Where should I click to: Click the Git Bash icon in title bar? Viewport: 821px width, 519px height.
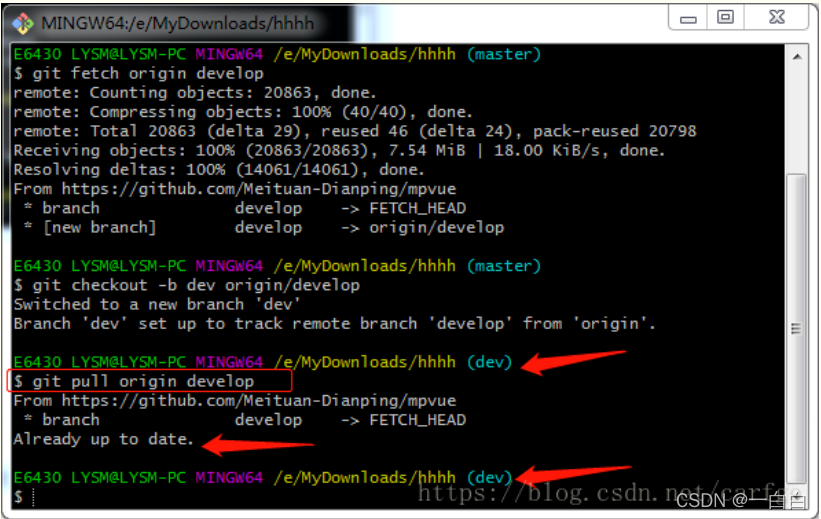(x=23, y=24)
